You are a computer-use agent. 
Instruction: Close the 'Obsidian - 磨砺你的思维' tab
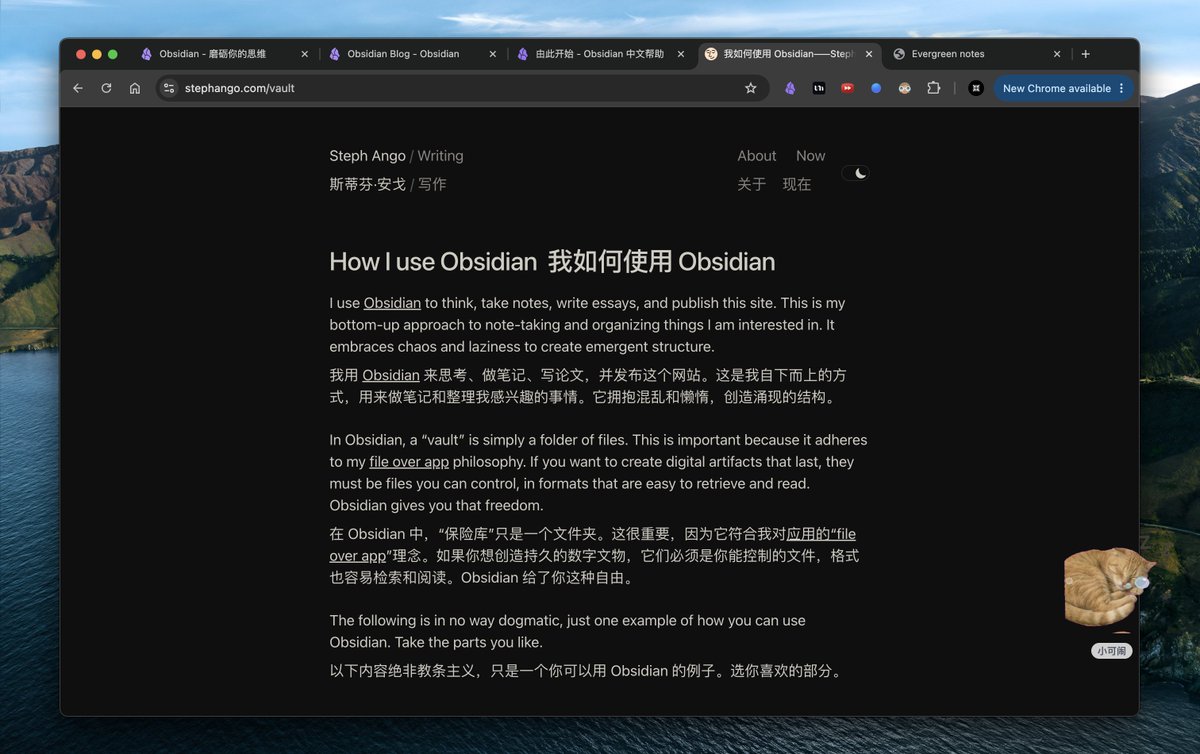click(x=305, y=54)
